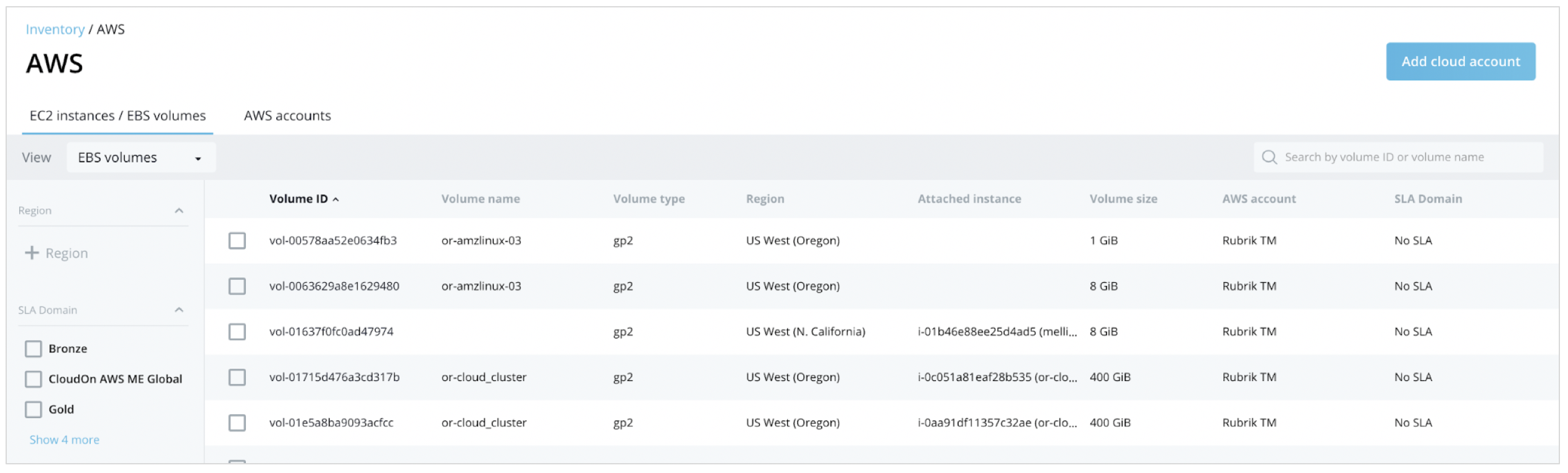Click the SLA Domain column header
The image size is (1568, 473).
[x=1428, y=199]
